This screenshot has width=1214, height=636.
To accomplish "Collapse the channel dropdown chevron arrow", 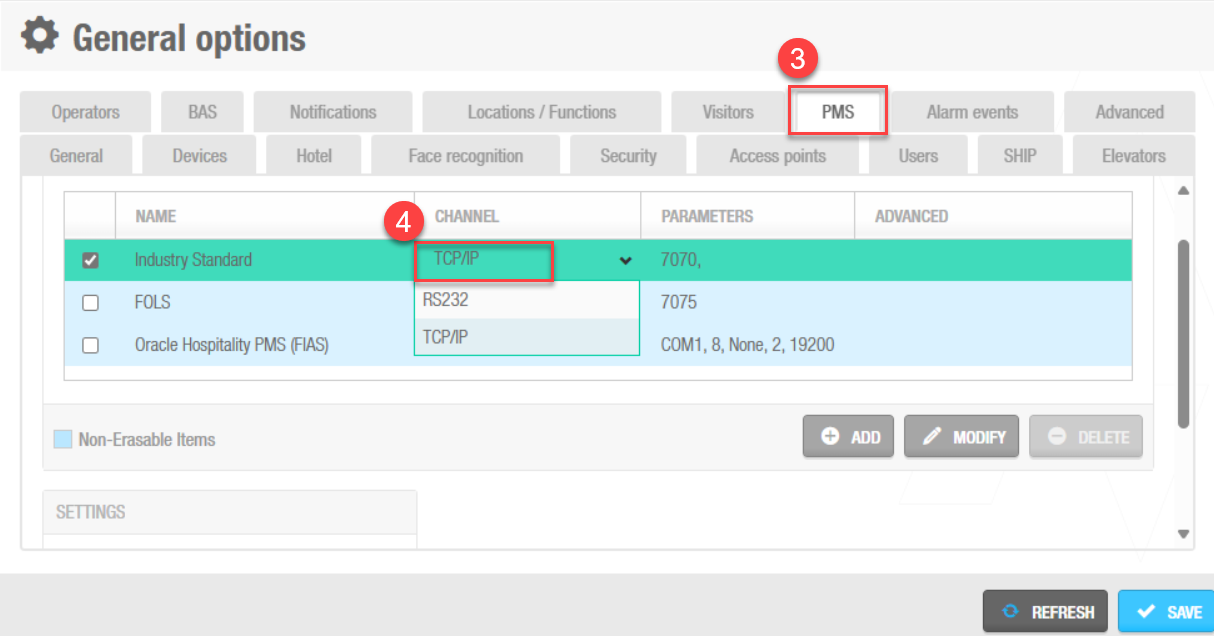I will [626, 261].
